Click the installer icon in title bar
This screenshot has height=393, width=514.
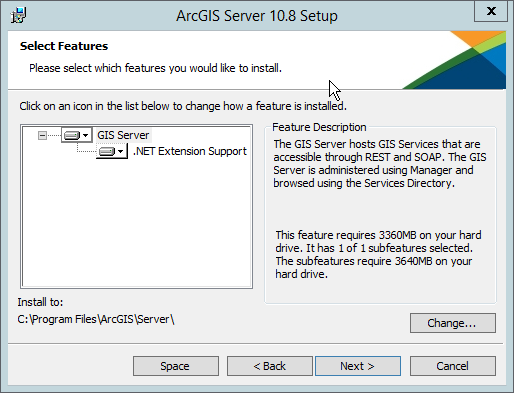(x=18, y=15)
